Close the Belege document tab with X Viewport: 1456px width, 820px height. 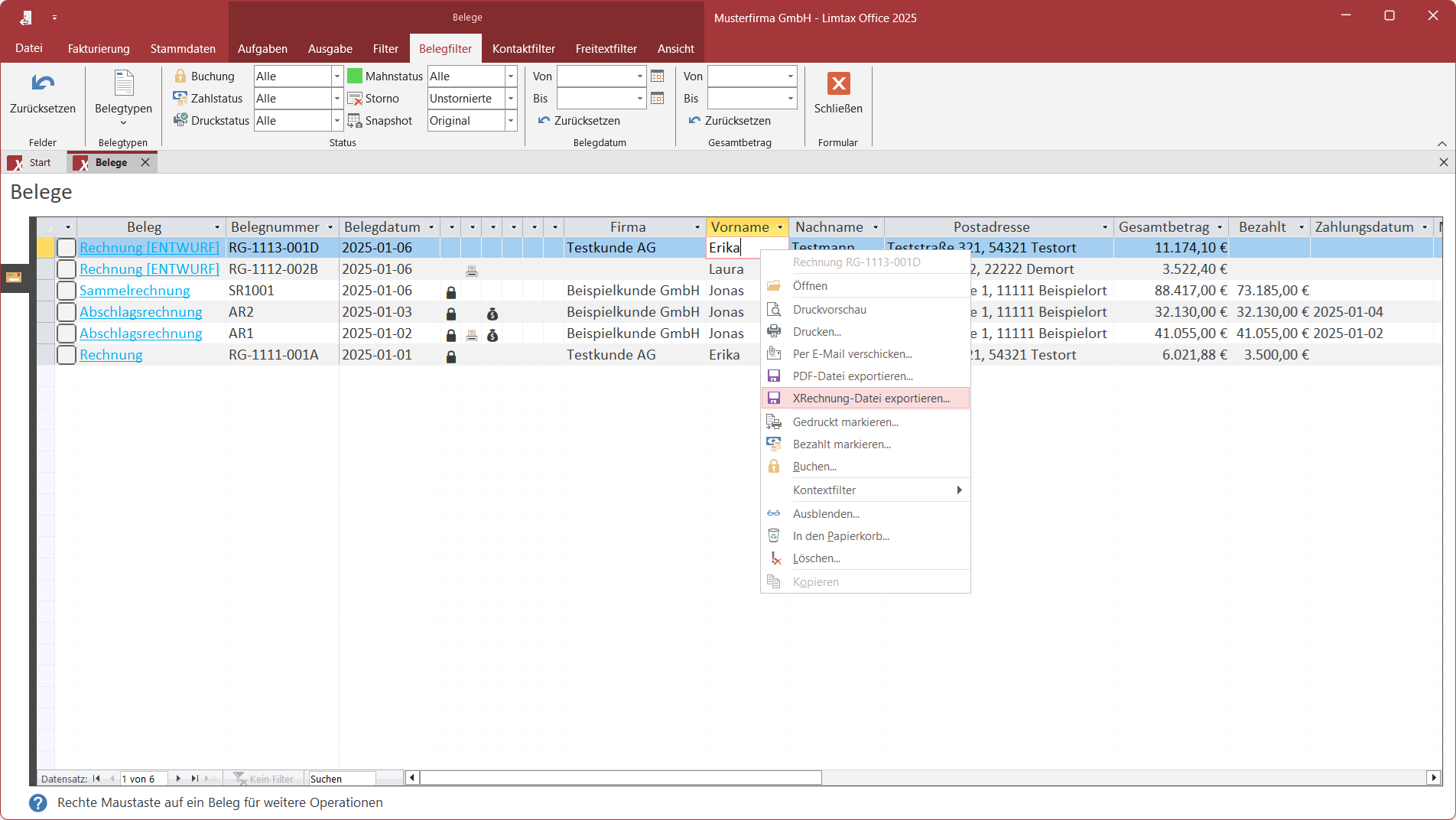click(x=145, y=162)
